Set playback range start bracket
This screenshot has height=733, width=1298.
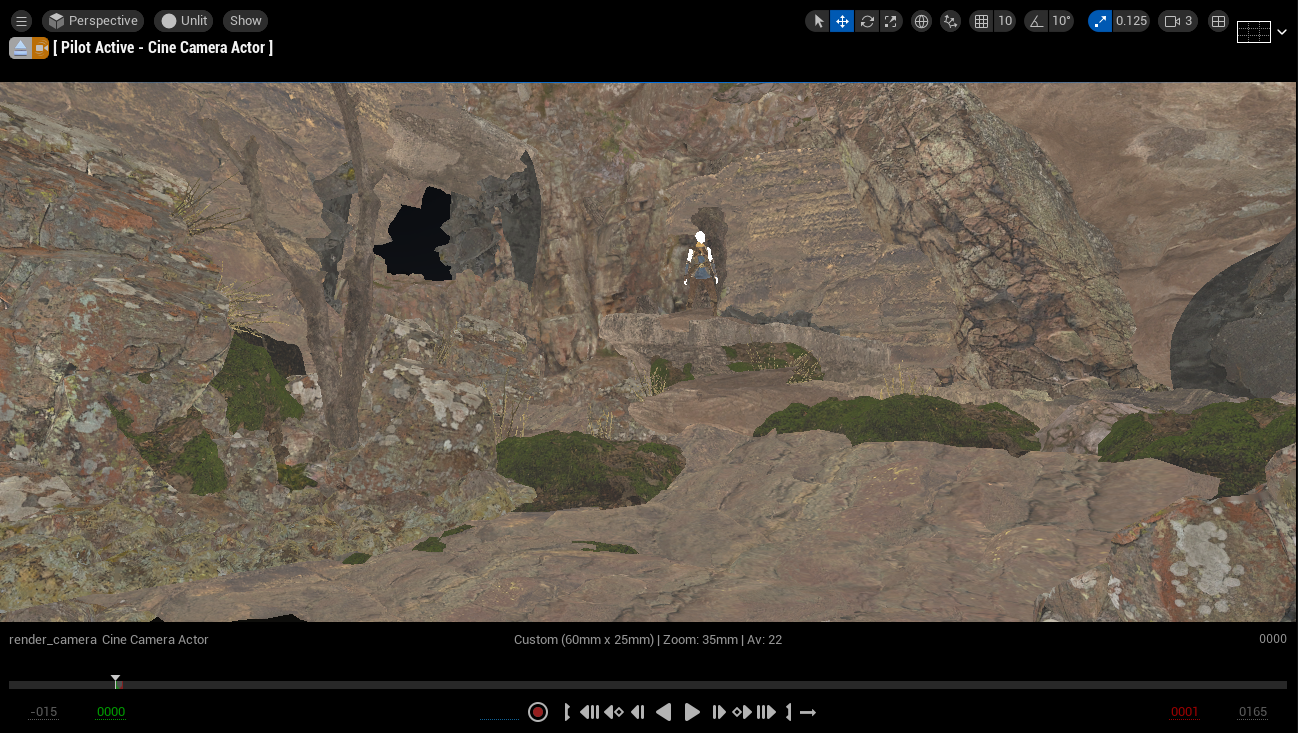[x=567, y=712]
